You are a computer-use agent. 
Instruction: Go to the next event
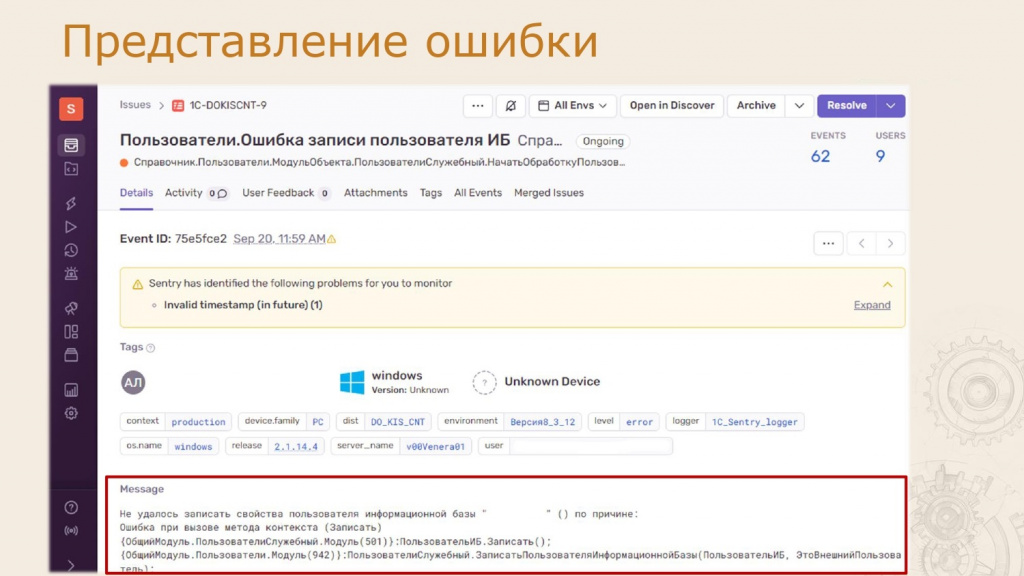[x=891, y=244]
